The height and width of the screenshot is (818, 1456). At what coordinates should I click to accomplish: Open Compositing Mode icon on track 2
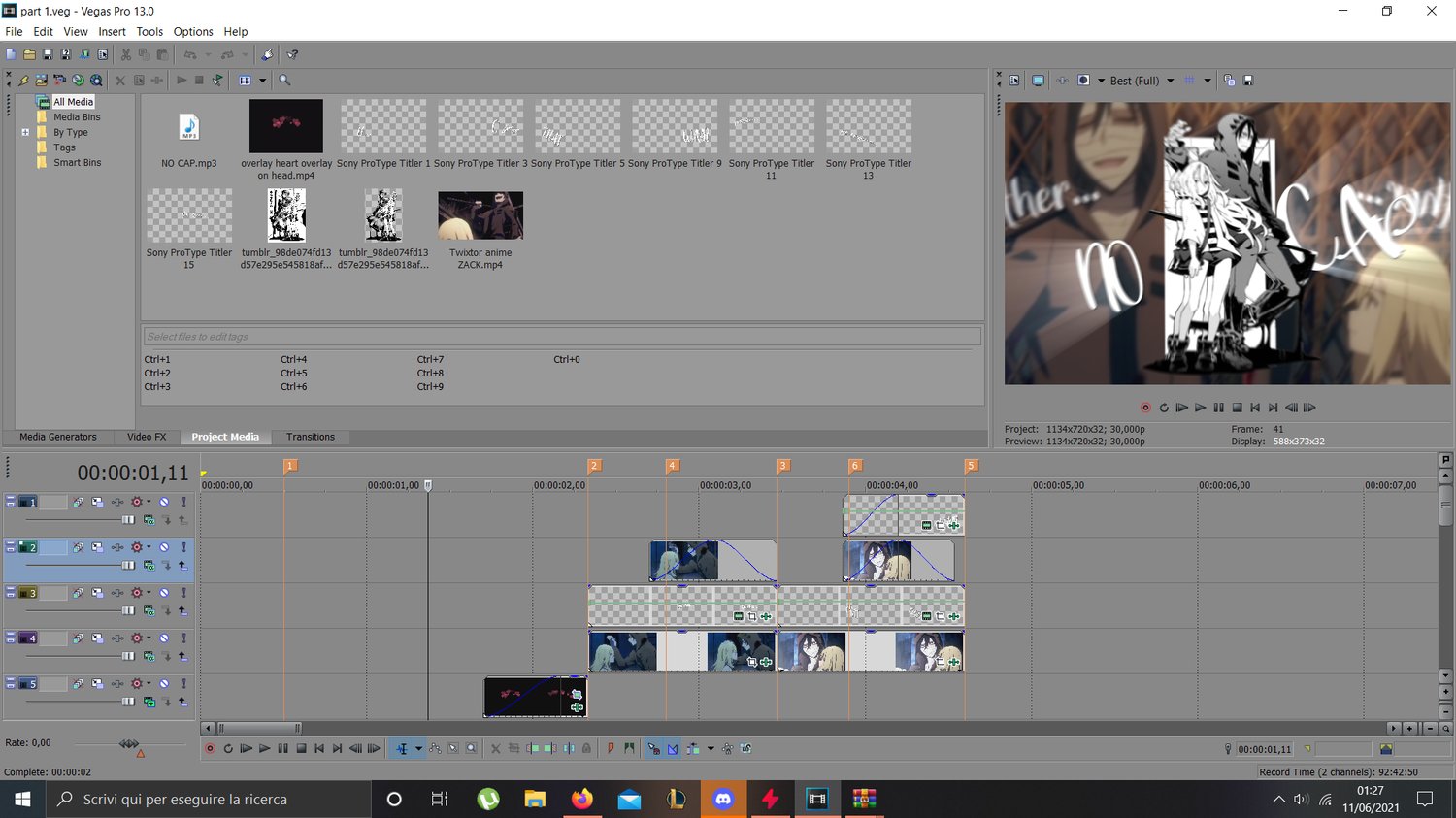149,565
